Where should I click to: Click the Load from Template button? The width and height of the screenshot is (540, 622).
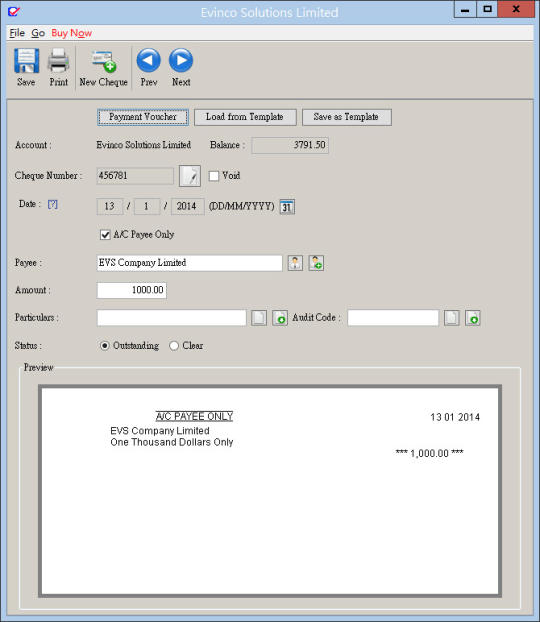click(245, 117)
